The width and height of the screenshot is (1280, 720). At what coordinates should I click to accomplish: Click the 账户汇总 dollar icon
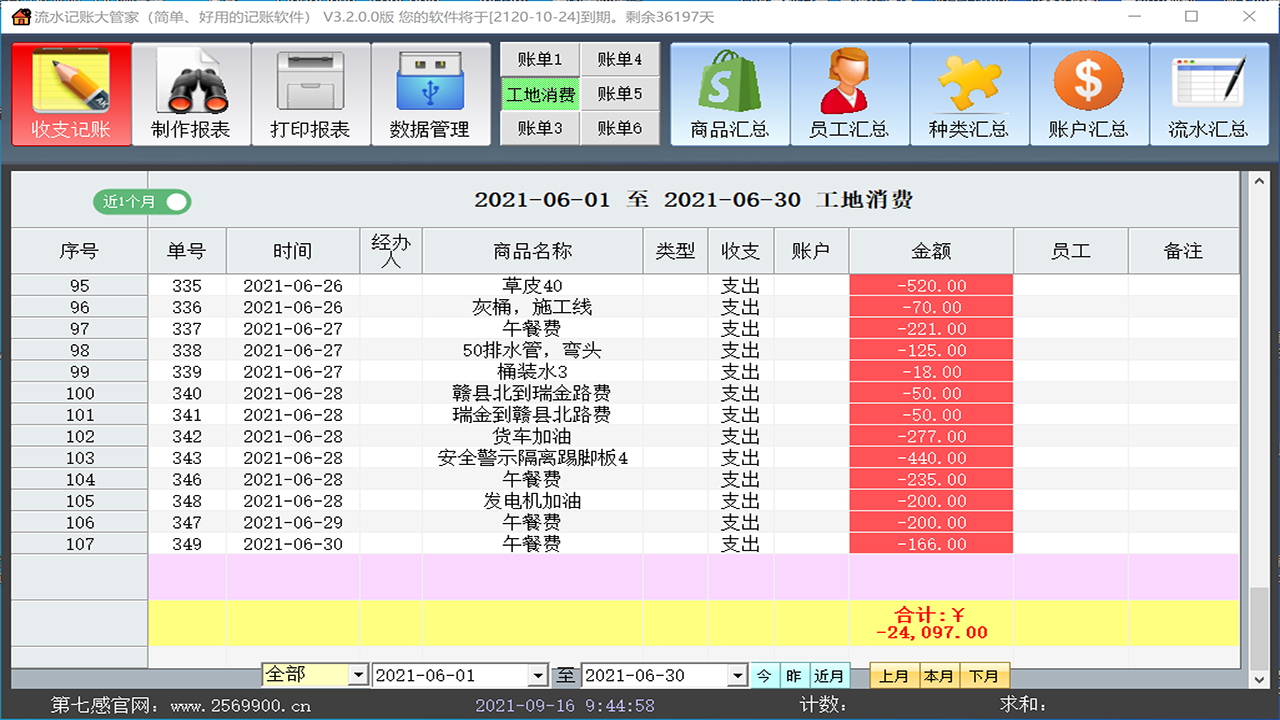[1089, 93]
